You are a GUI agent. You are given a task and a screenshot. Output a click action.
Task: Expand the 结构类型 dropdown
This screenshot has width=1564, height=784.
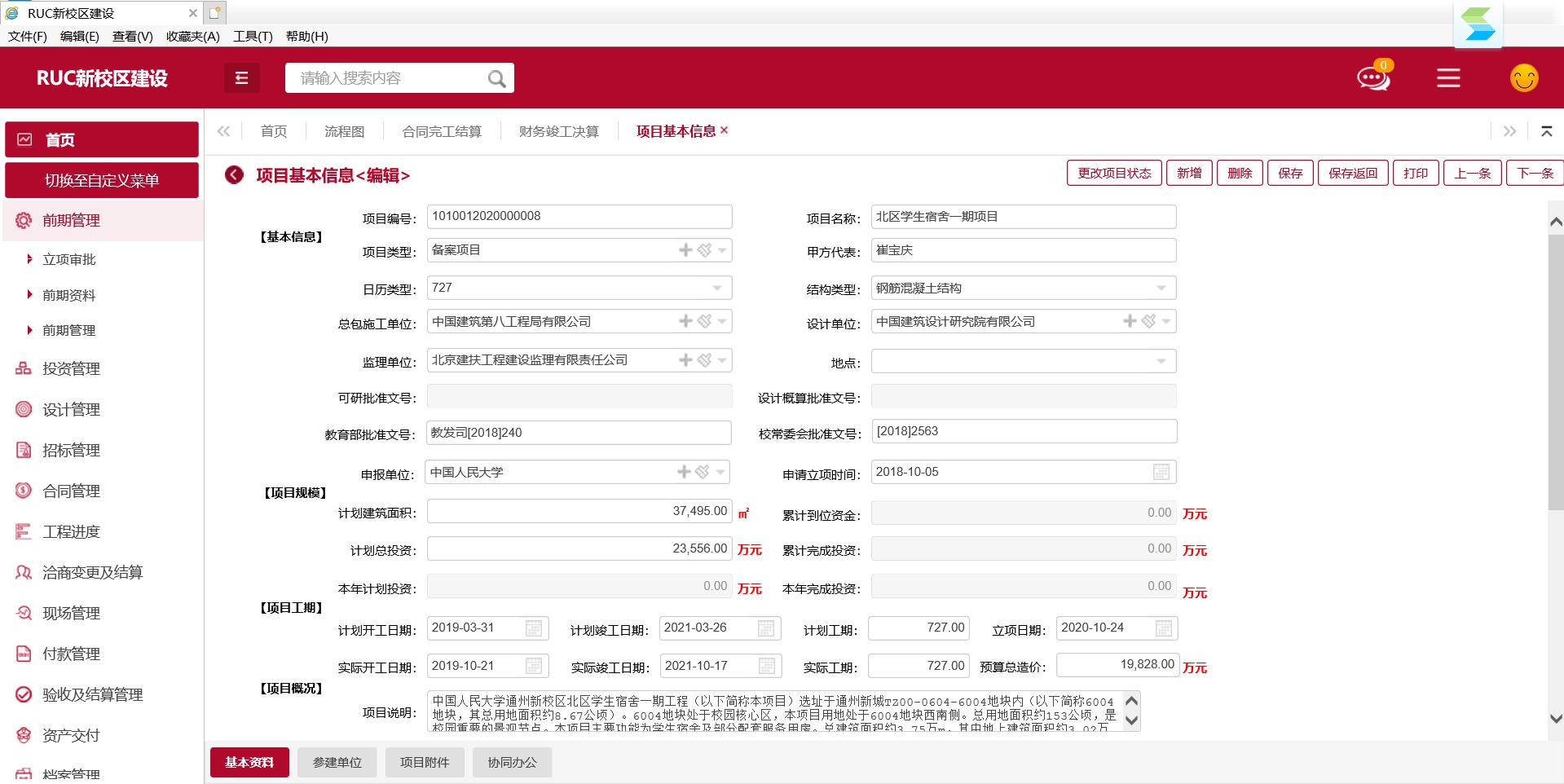[x=1161, y=288]
